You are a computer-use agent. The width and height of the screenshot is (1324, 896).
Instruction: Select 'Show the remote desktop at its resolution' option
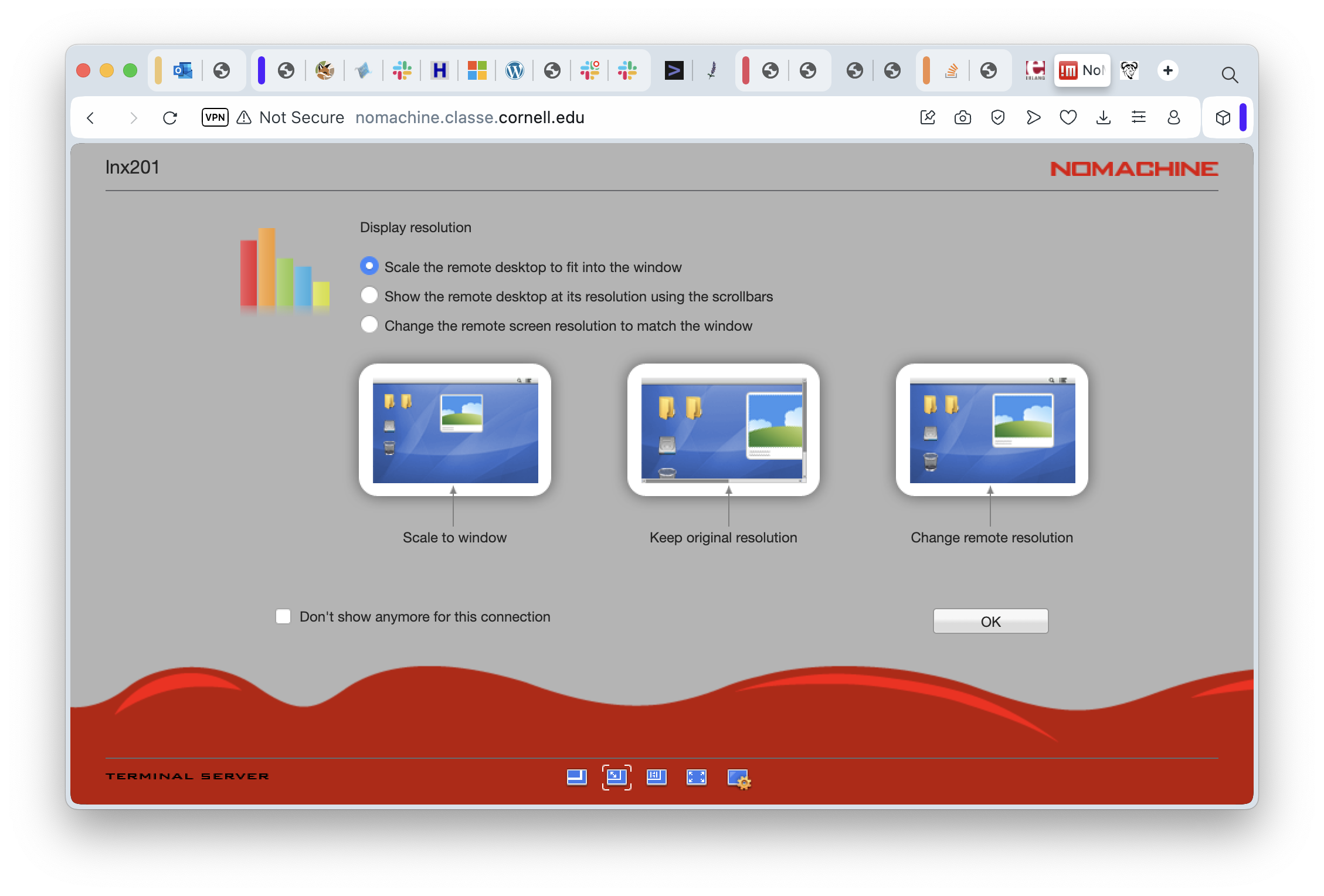point(369,296)
